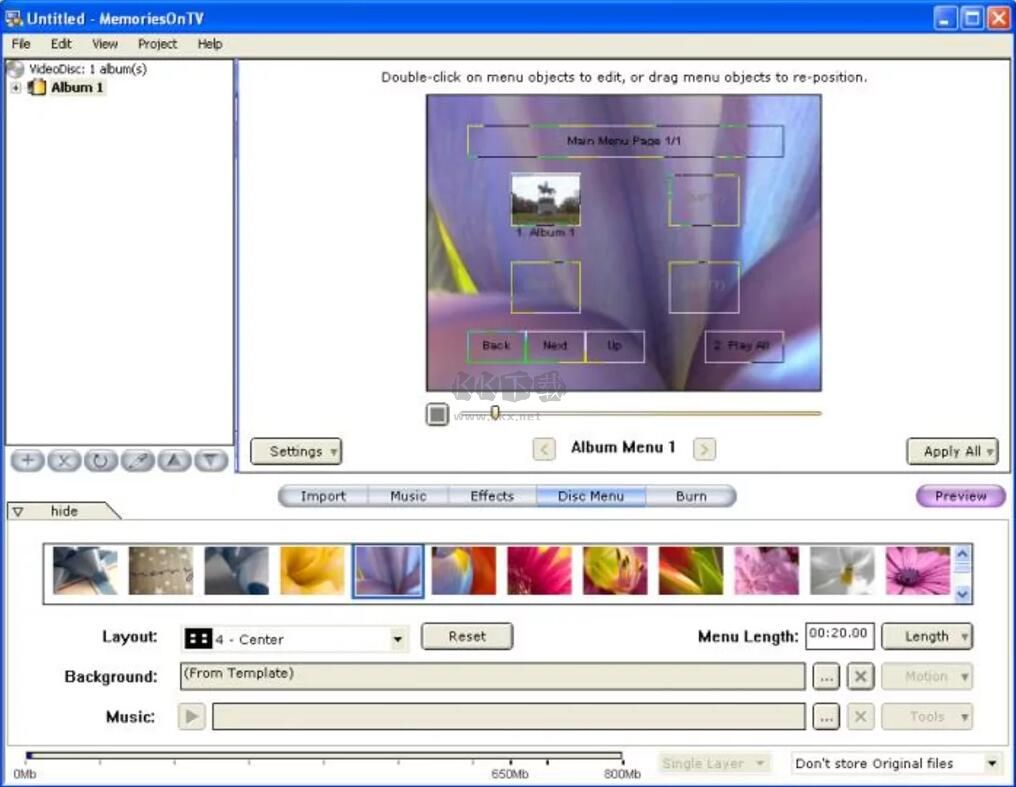Click the move album down arrow icon

point(210,461)
